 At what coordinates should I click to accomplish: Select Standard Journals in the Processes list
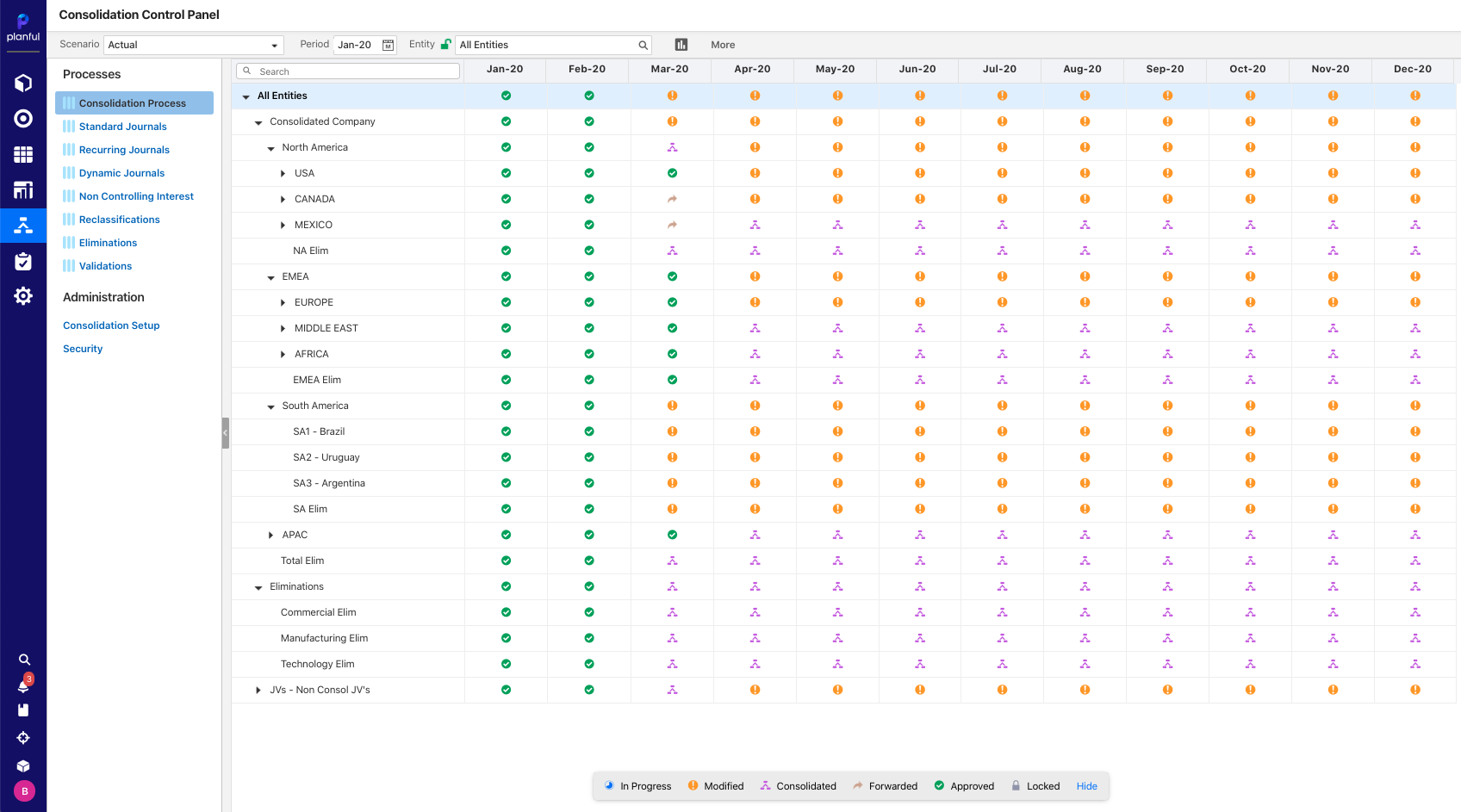(x=121, y=126)
